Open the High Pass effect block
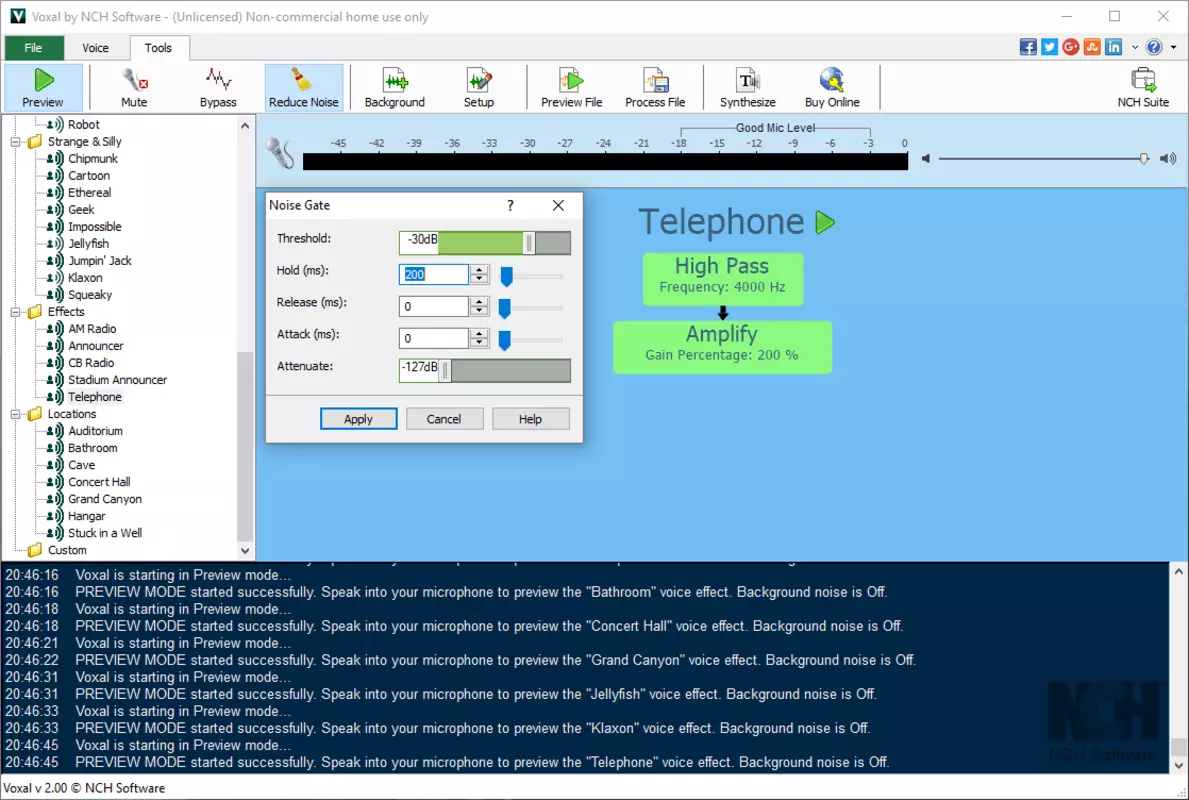Screen dimensions: 1189x800 pos(723,279)
